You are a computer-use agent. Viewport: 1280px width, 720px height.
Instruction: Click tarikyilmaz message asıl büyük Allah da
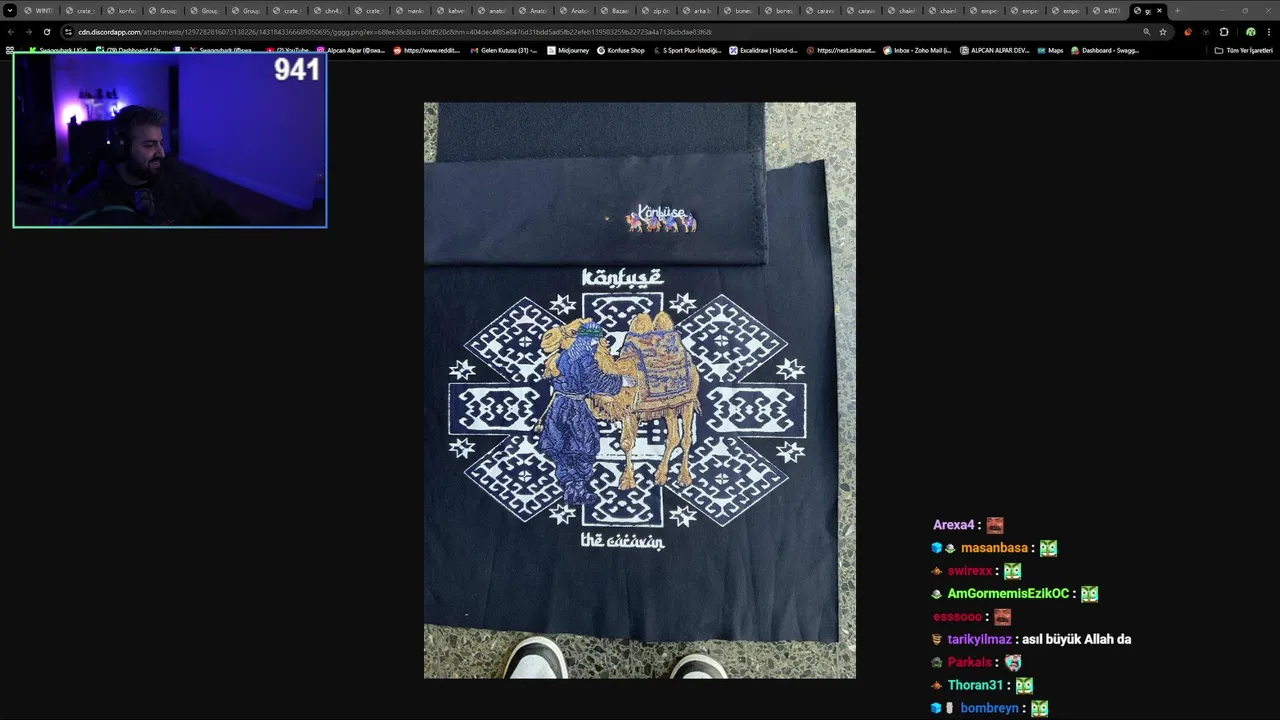1076,640
